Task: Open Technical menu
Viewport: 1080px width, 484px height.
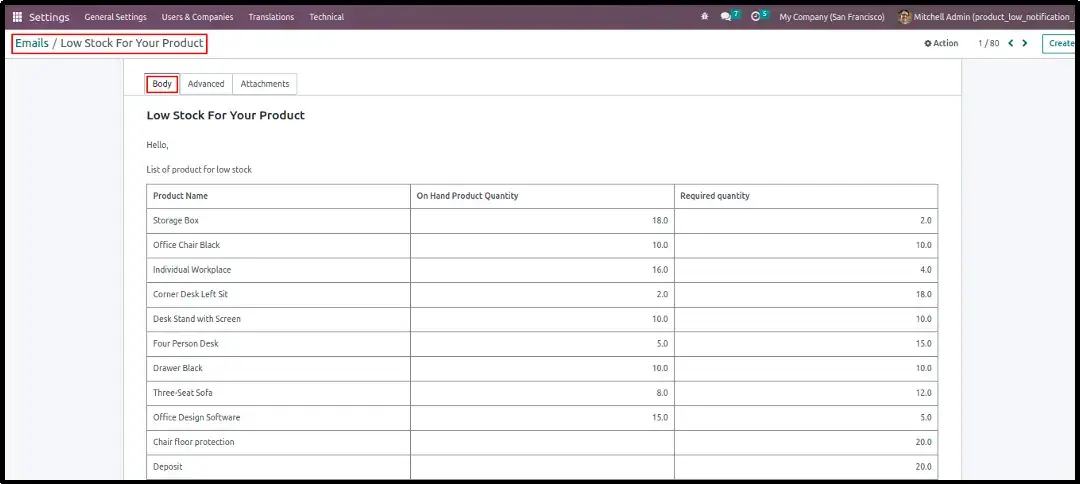Action: pyautogui.click(x=326, y=17)
